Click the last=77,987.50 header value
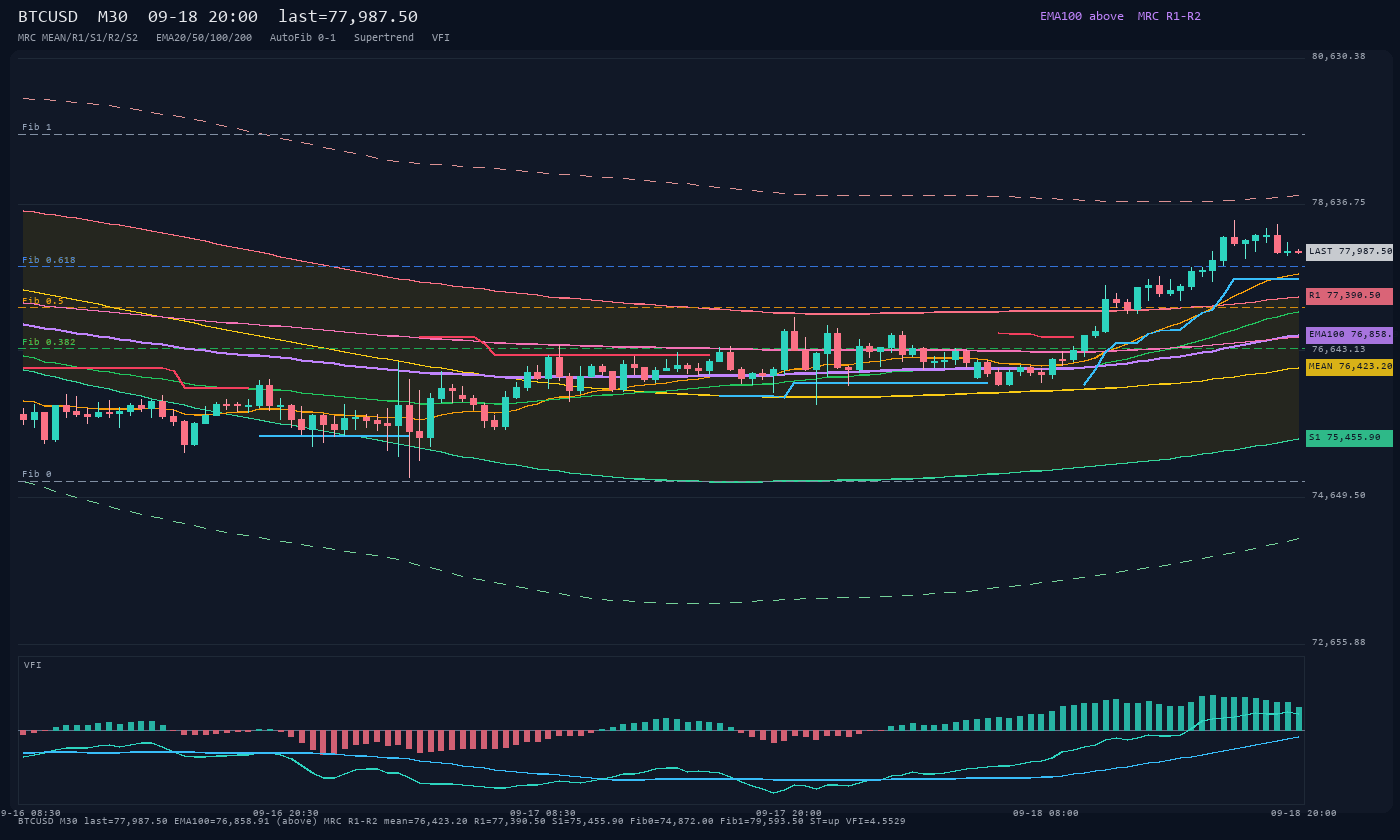 coord(348,17)
